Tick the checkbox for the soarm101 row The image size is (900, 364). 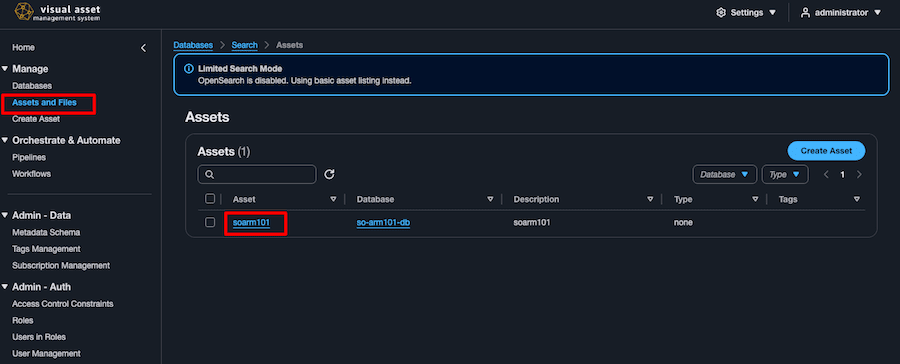210,222
